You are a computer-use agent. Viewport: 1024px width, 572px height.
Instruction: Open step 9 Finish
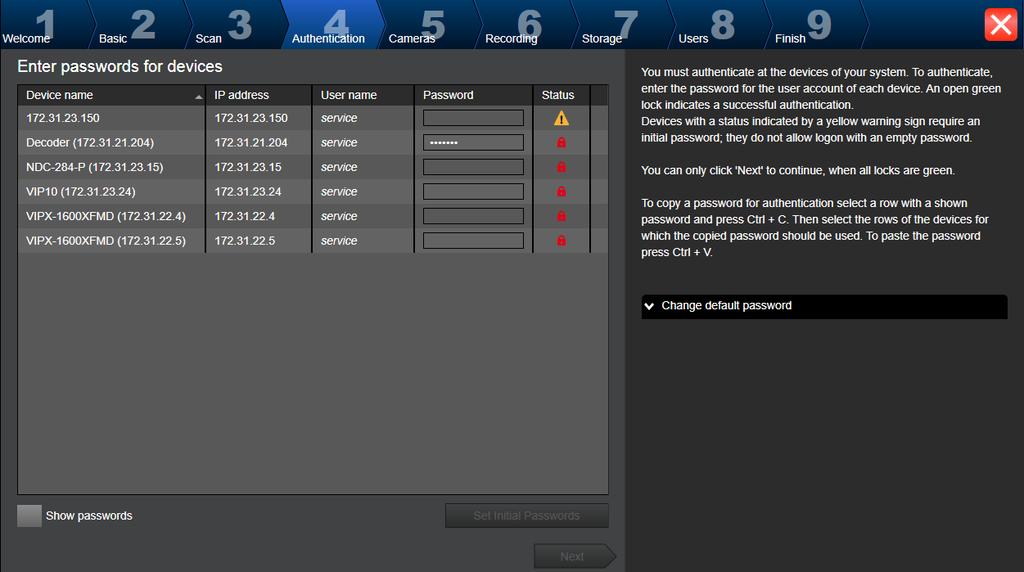(814, 25)
